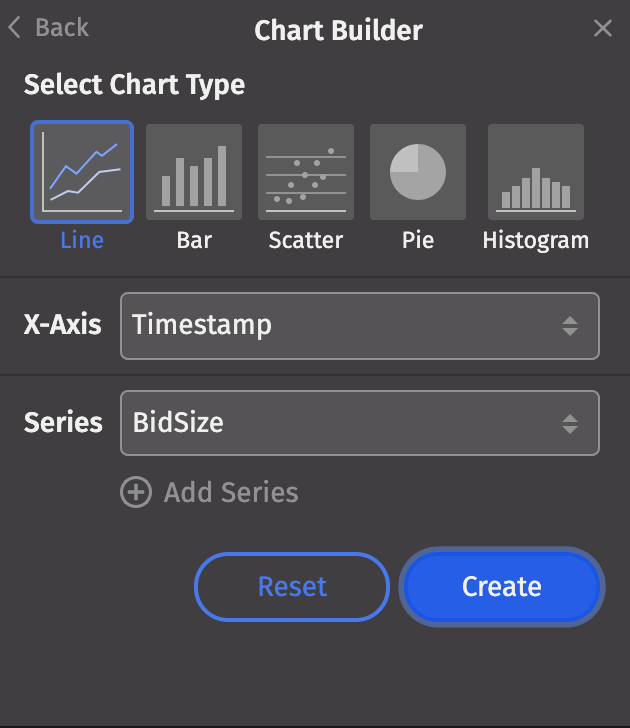This screenshot has width=630, height=728.
Task: Click the back chevron arrow icon
Action: click(14, 27)
